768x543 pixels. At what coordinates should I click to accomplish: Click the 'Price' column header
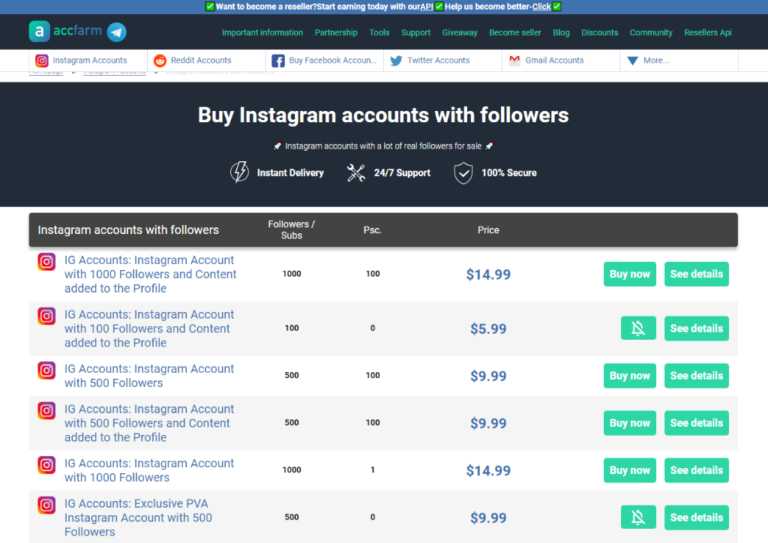(x=488, y=230)
